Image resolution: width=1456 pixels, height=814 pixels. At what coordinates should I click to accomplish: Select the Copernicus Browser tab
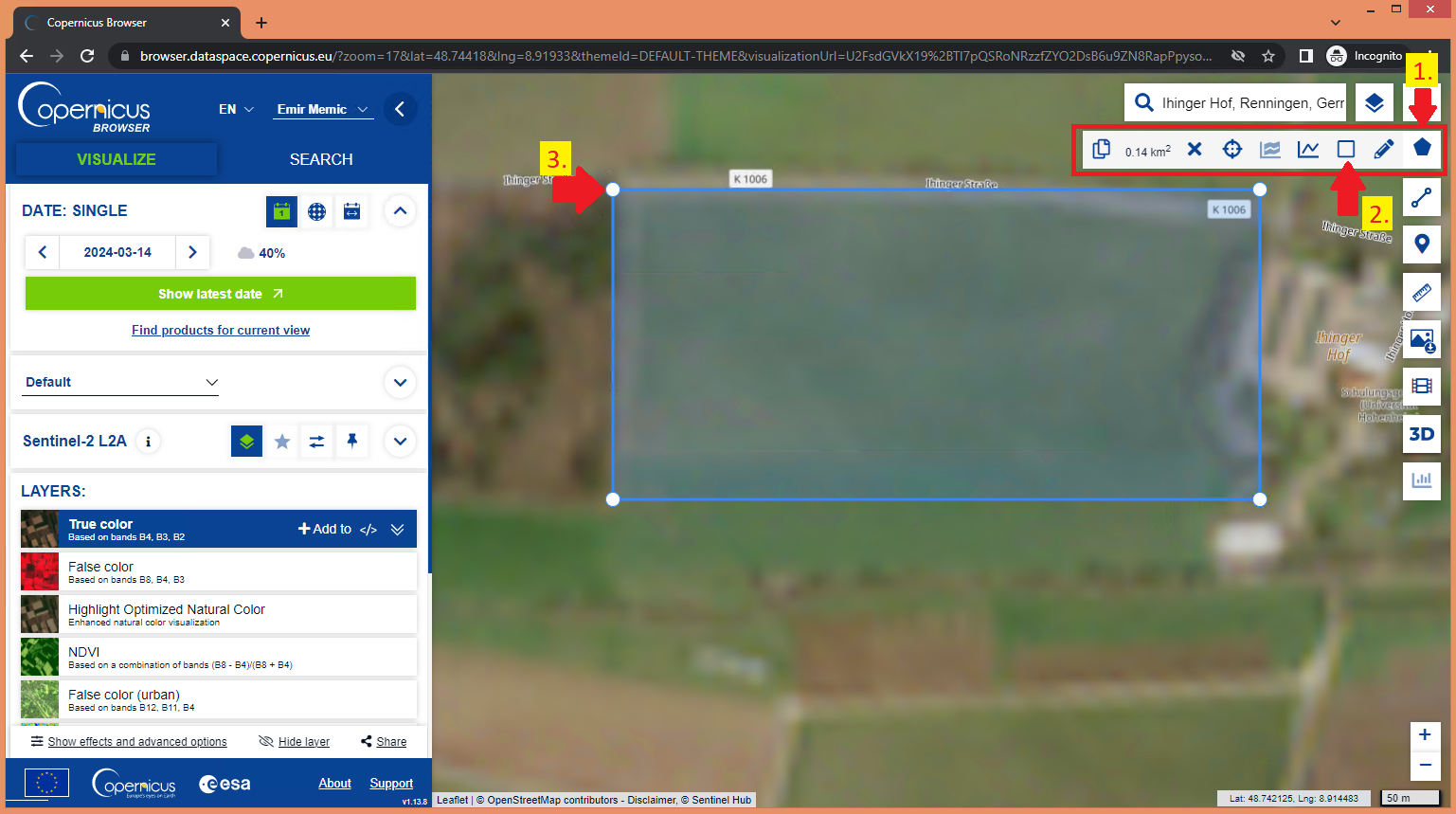pos(126,23)
